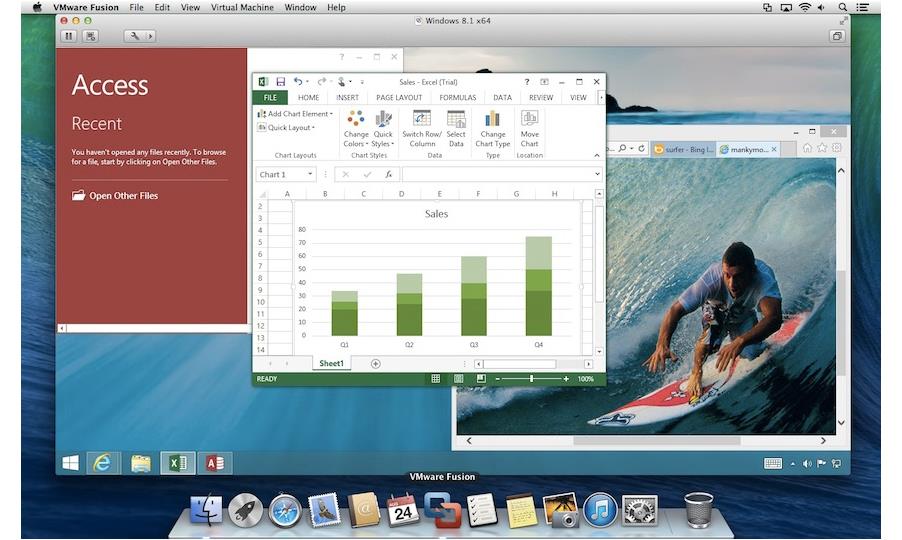Click refresh icon in browser address bar

pos(641,148)
